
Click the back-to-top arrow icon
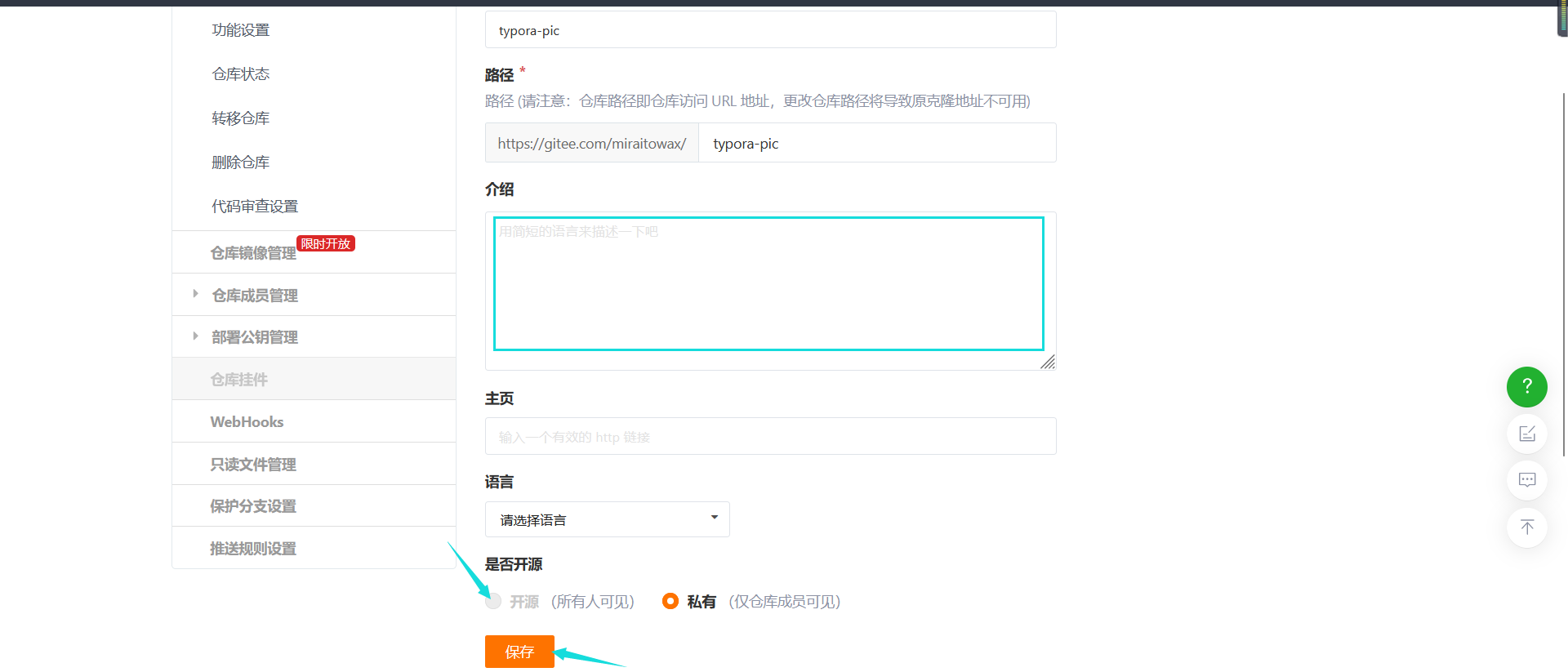click(1526, 527)
